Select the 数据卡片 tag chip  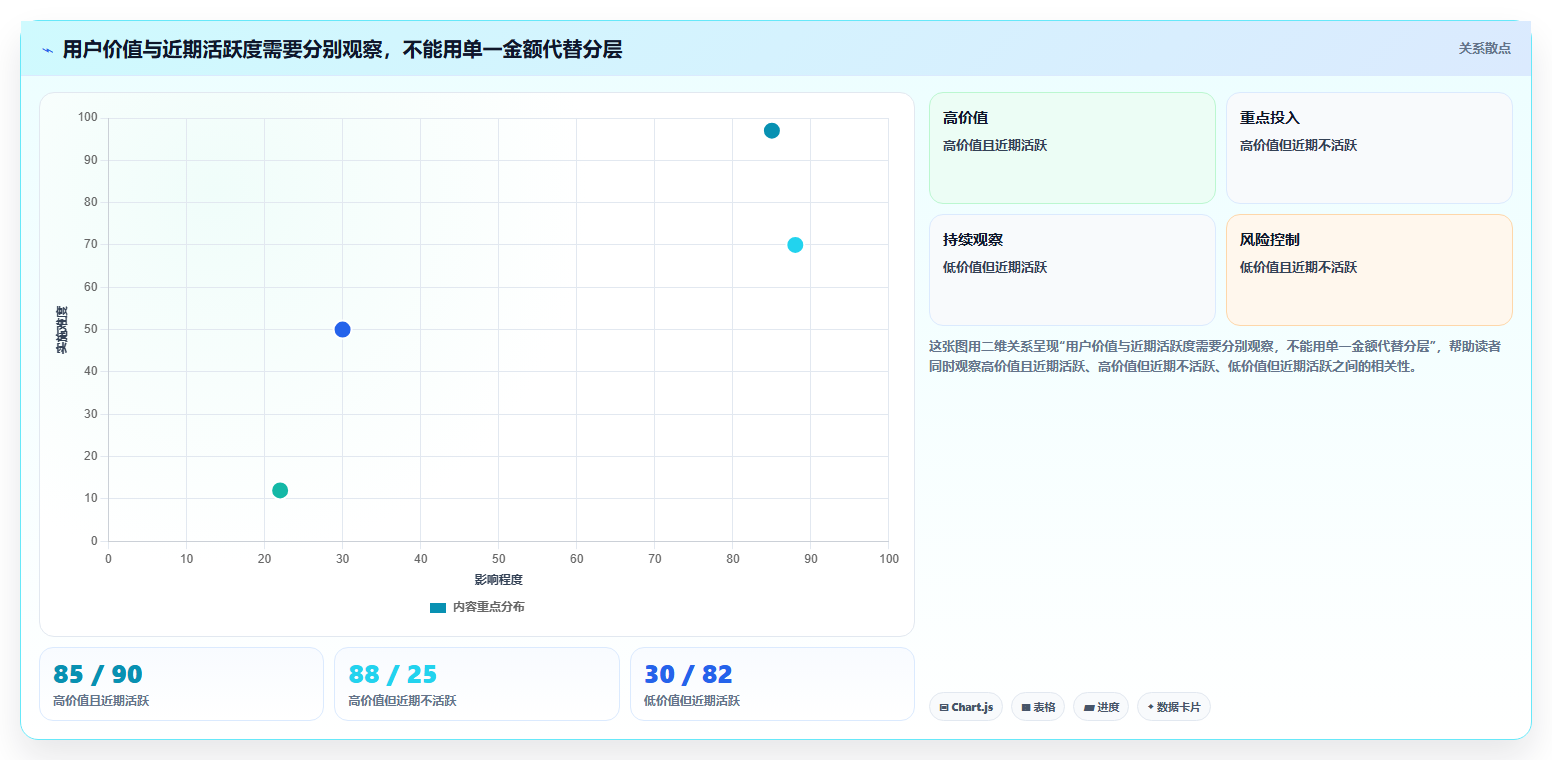[x=1174, y=707]
